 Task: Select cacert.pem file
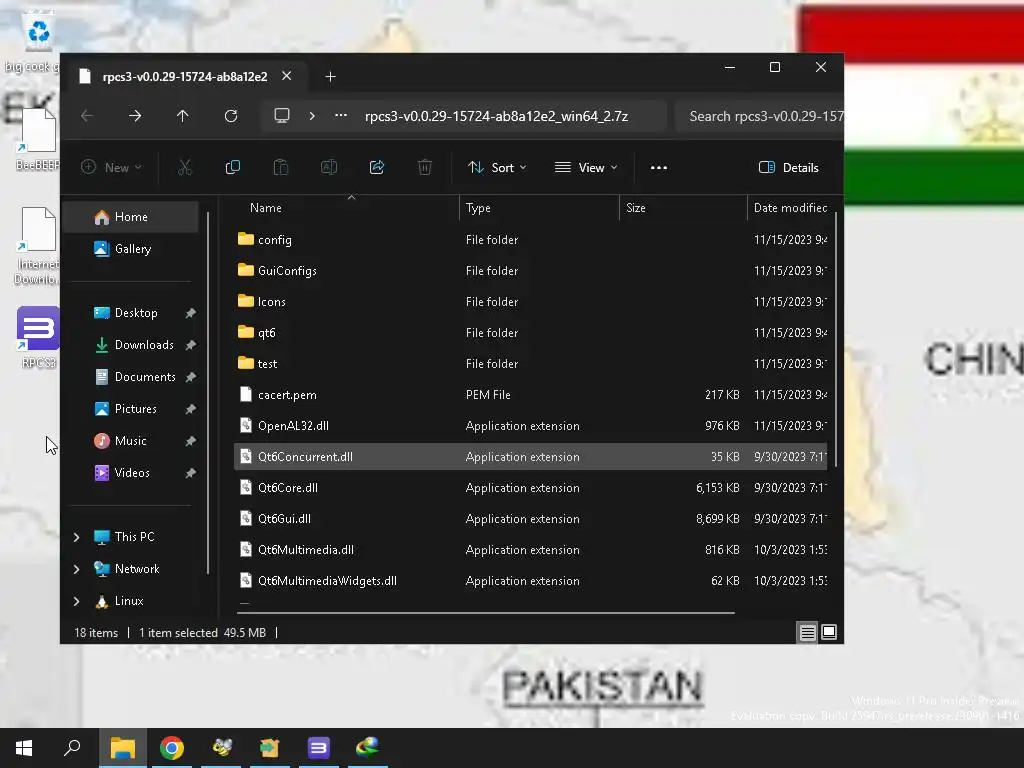[x=530, y=394]
